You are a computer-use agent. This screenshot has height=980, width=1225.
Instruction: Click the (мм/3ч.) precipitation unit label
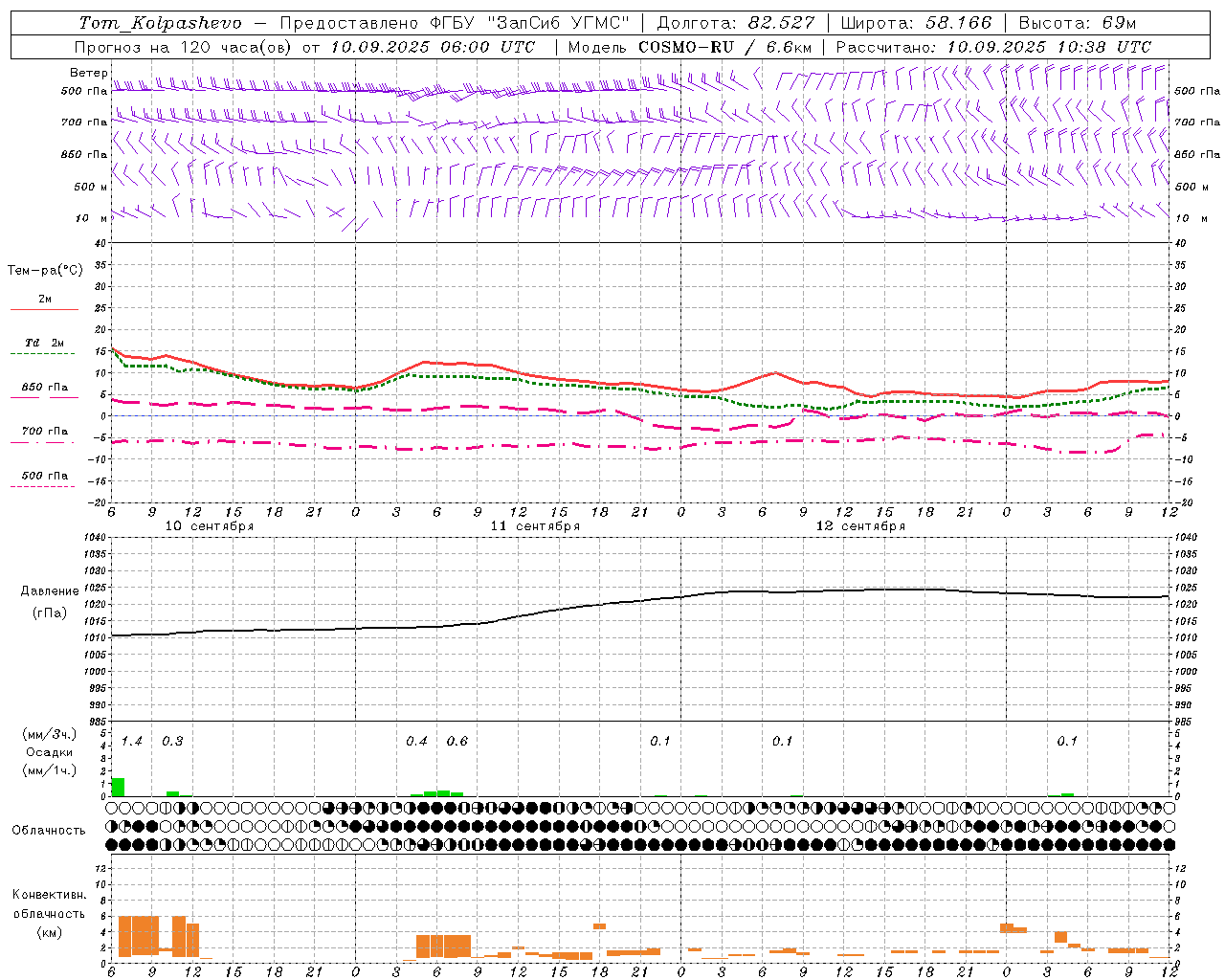(x=49, y=735)
